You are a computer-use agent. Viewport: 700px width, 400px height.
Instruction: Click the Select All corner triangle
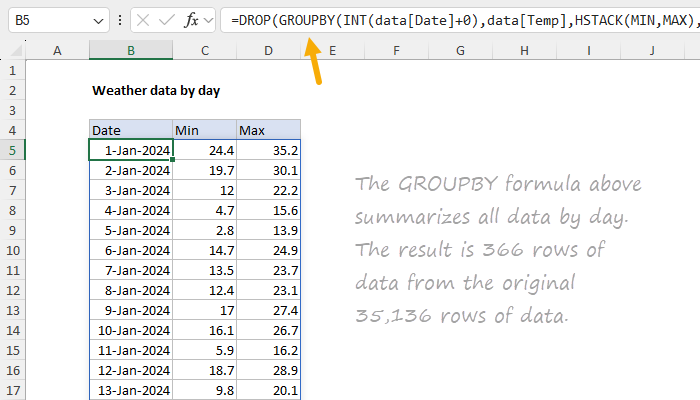(x=16, y=50)
